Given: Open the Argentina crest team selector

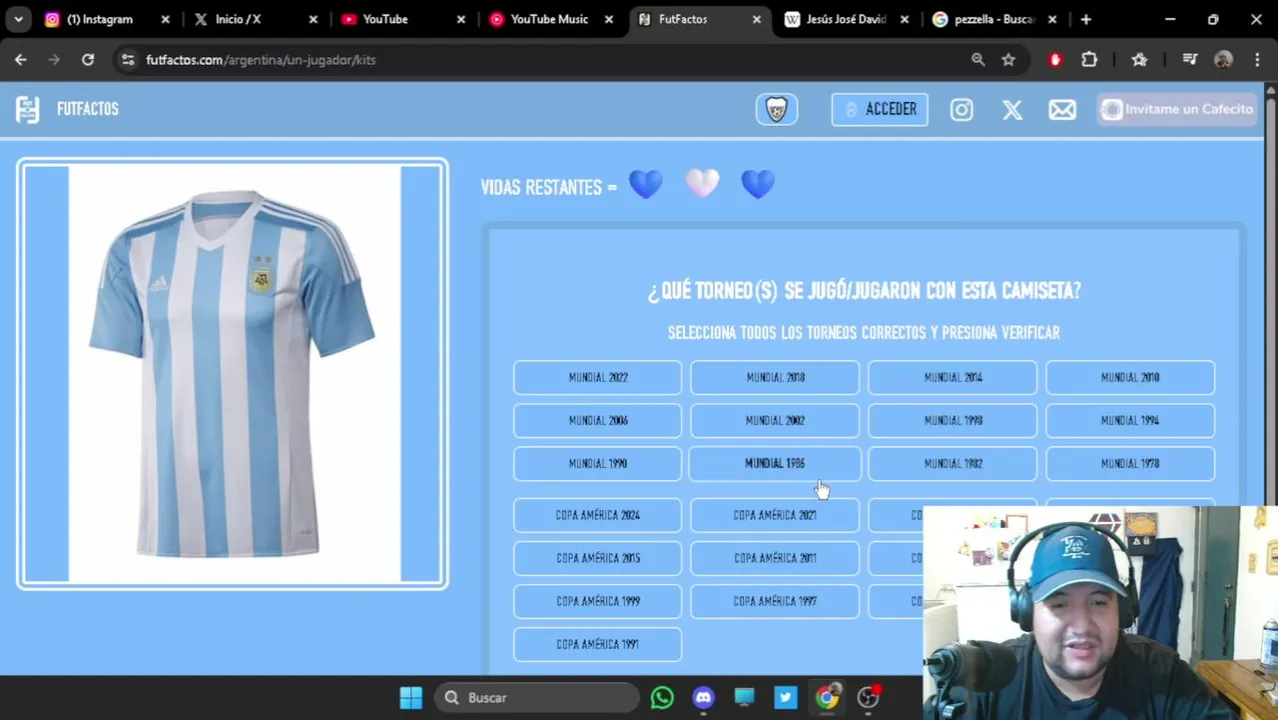Looking at the screenshot, I should (x=777, y=109).
